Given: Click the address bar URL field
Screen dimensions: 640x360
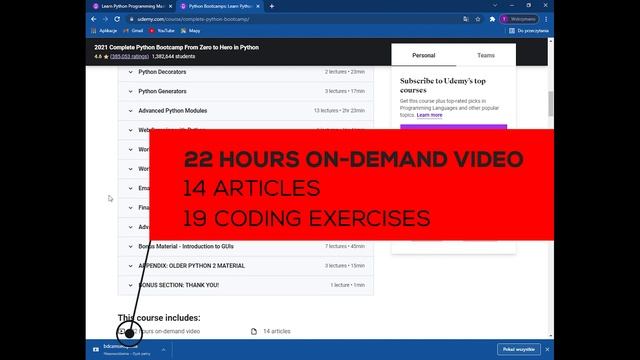Looking at the screenshot, I should pos(294,19).
